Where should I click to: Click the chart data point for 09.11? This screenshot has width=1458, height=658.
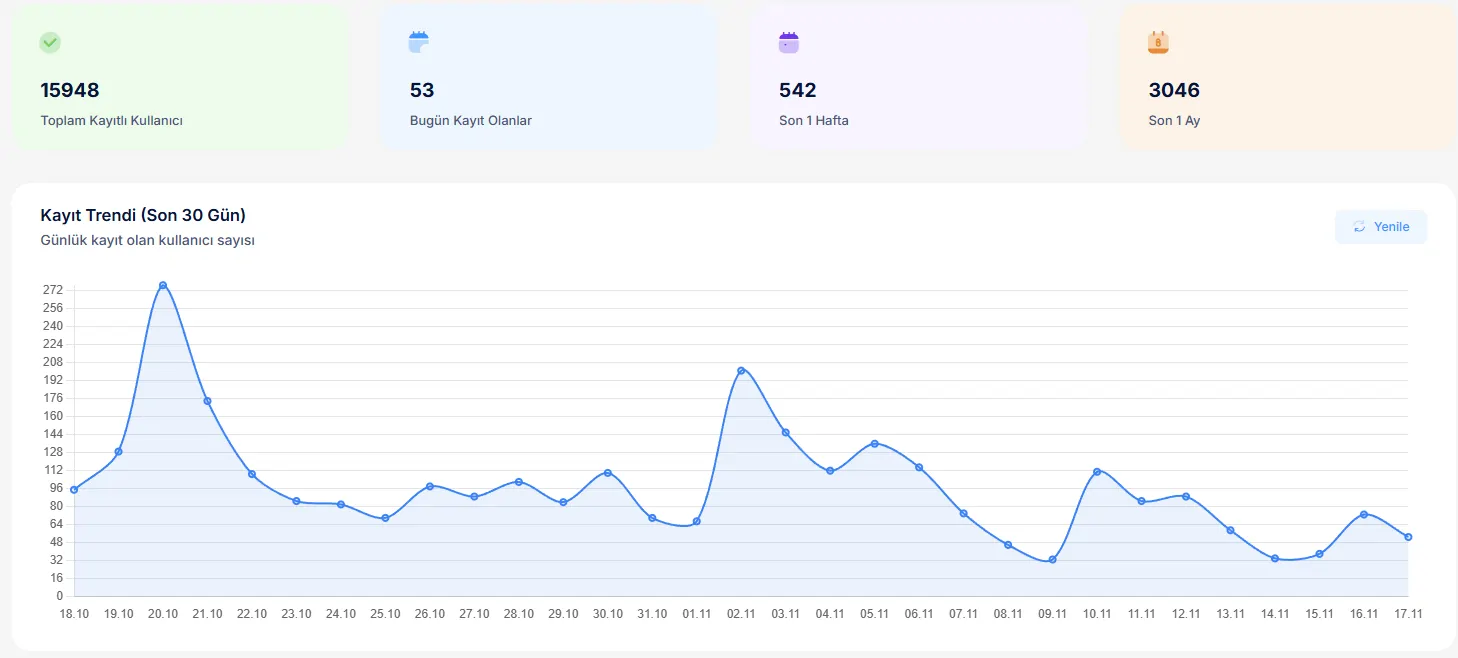click(1053, 560)
